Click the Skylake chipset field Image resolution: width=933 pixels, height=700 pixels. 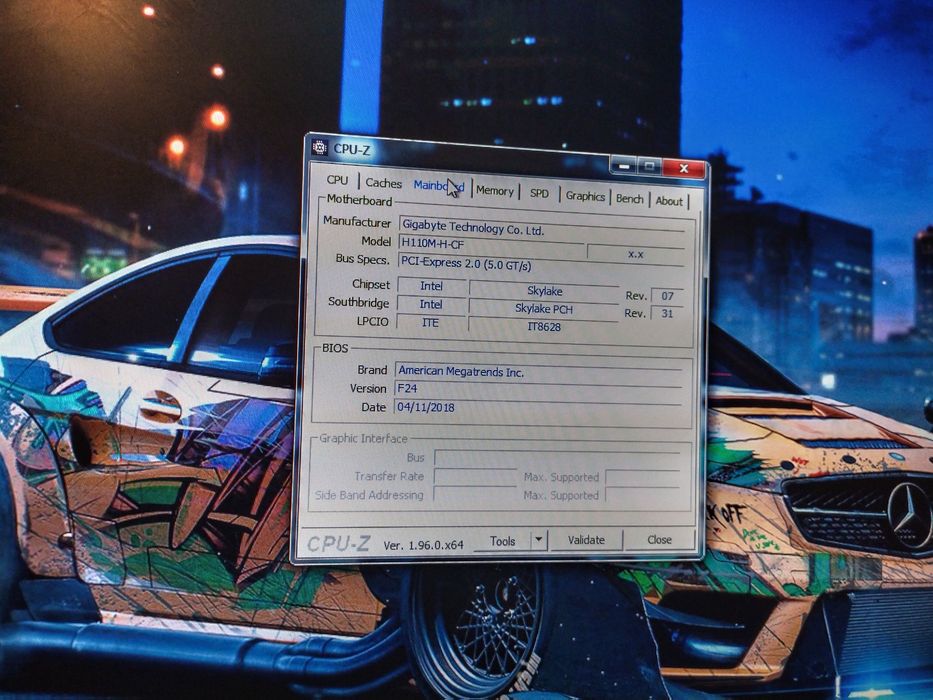click(x=544, y=291)
